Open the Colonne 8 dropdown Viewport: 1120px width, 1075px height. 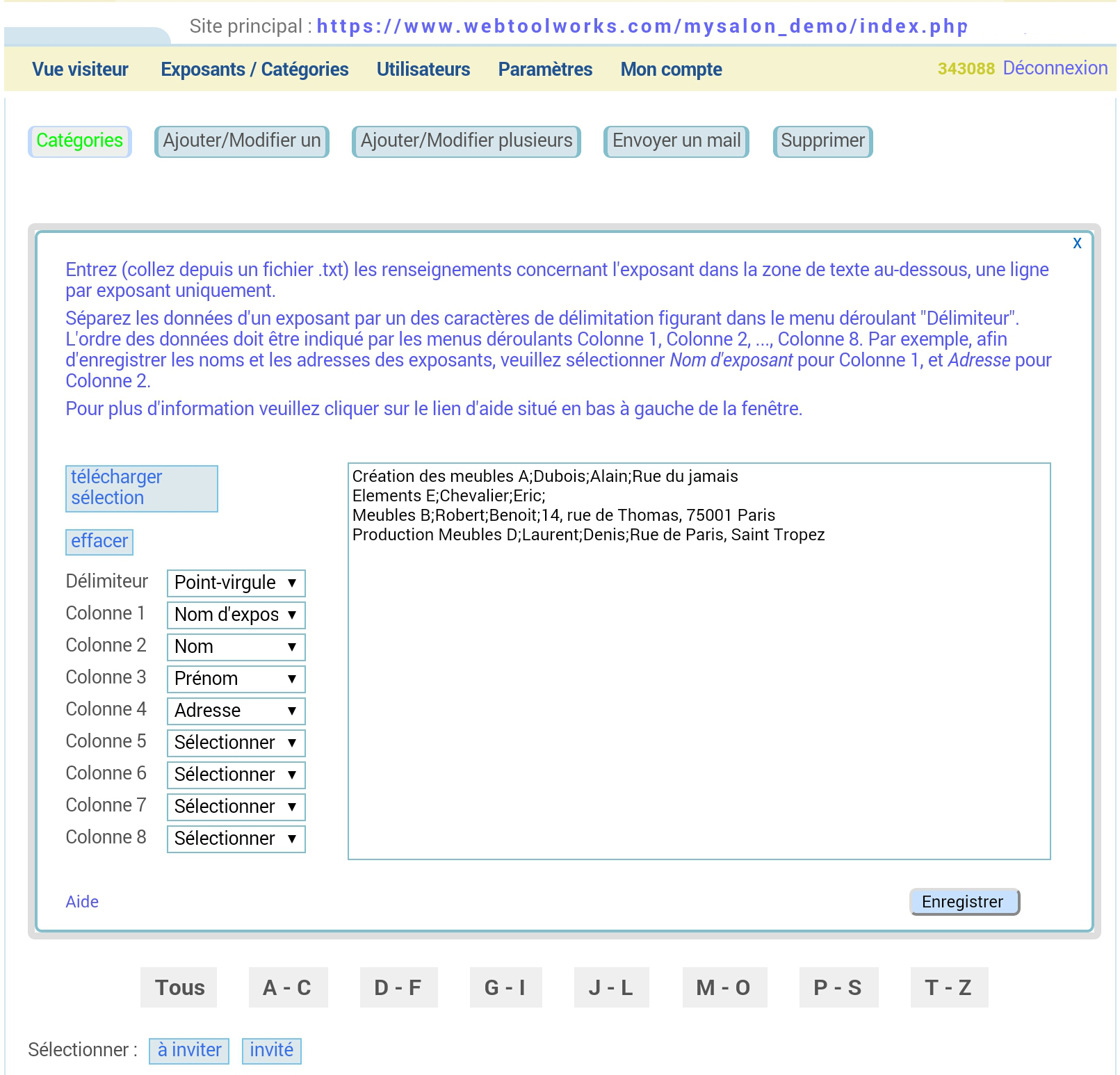point(236,839)
